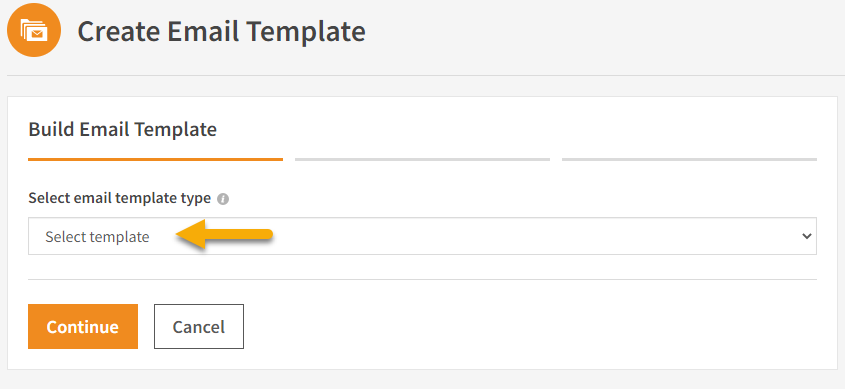845x389 pixels.
Task: Click the divider line above Continue button
Action: pos(422,279)
